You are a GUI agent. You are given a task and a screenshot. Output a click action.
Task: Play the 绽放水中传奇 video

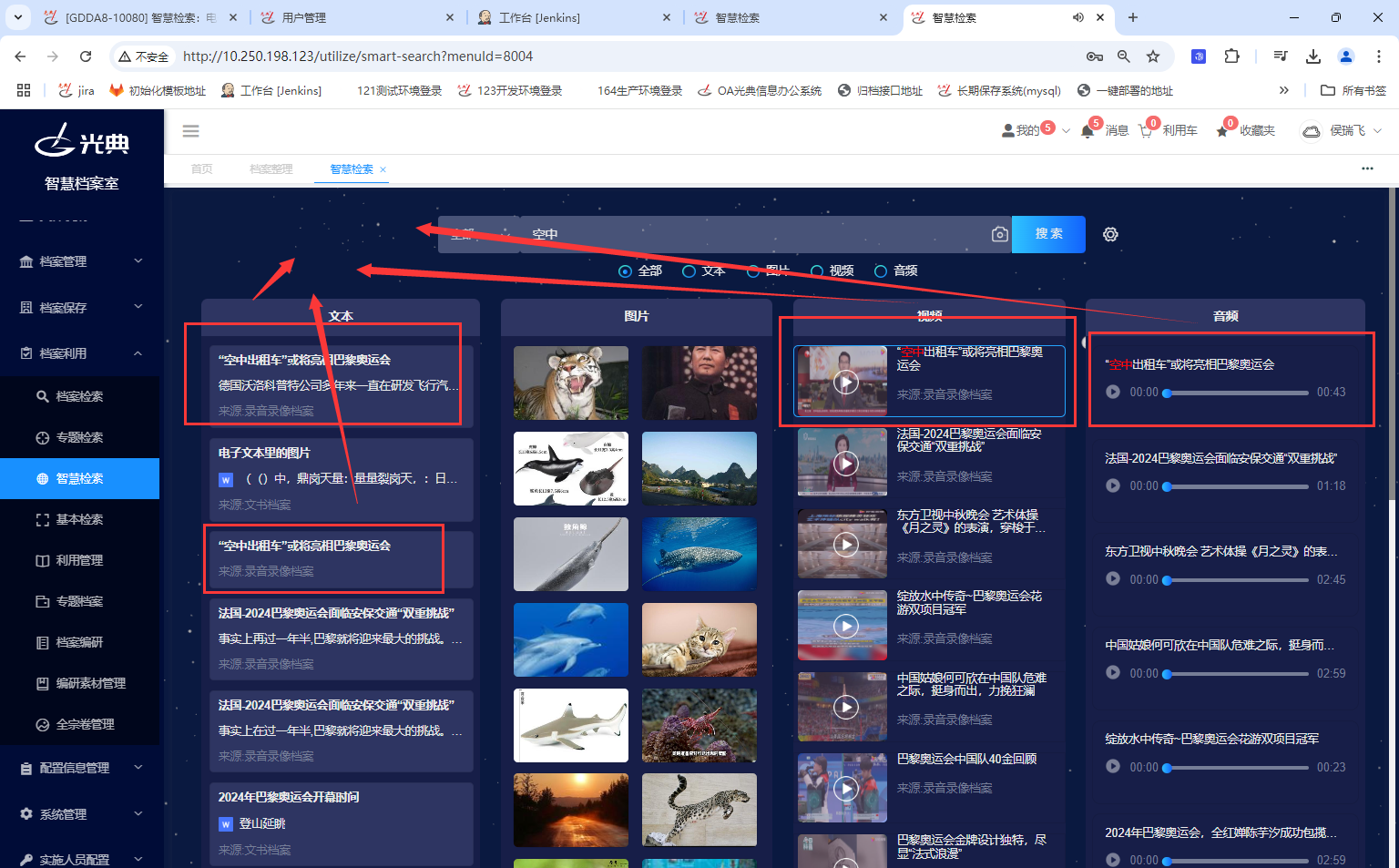tap(846, 626)
